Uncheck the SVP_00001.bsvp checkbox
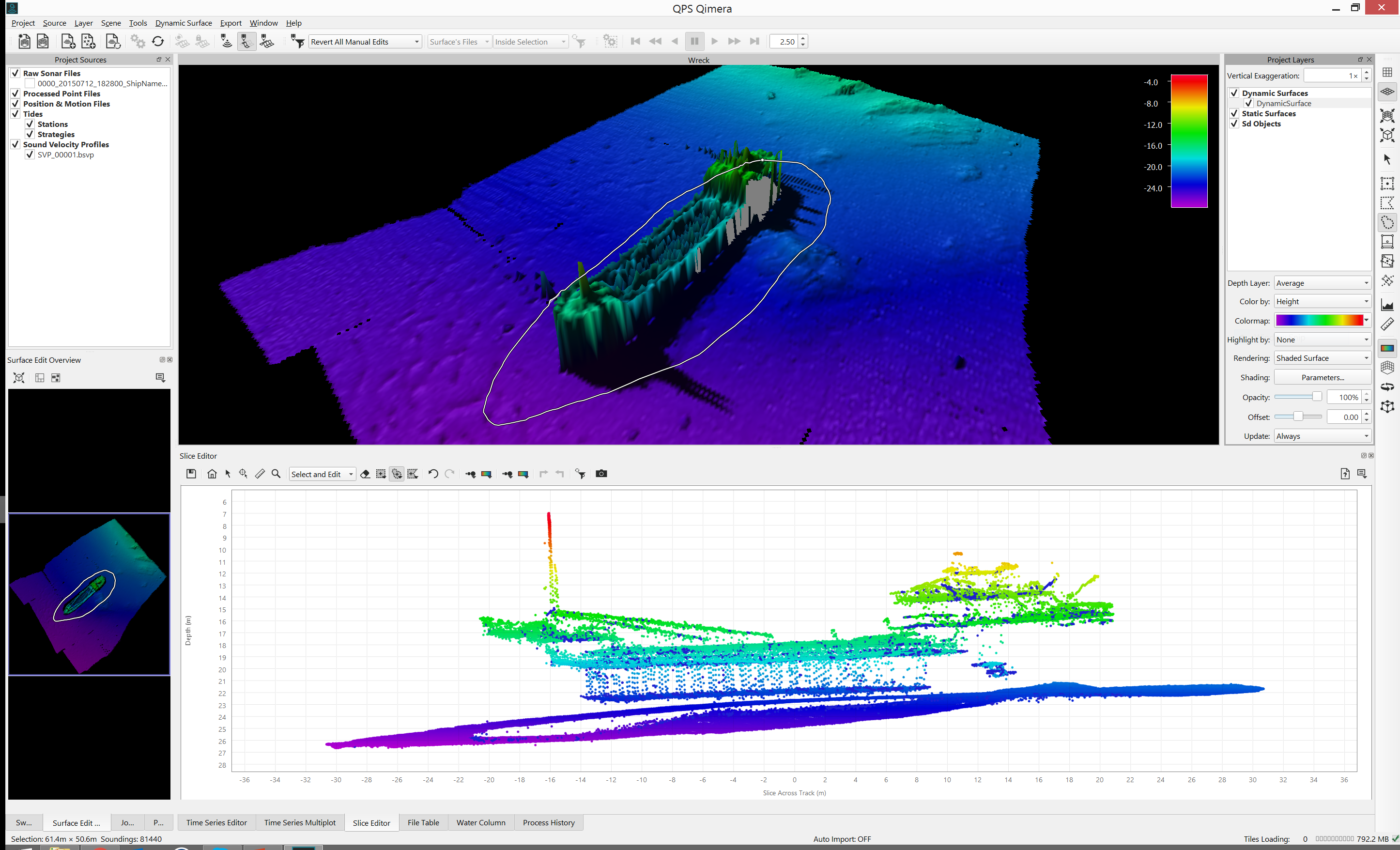 [30, 155]
